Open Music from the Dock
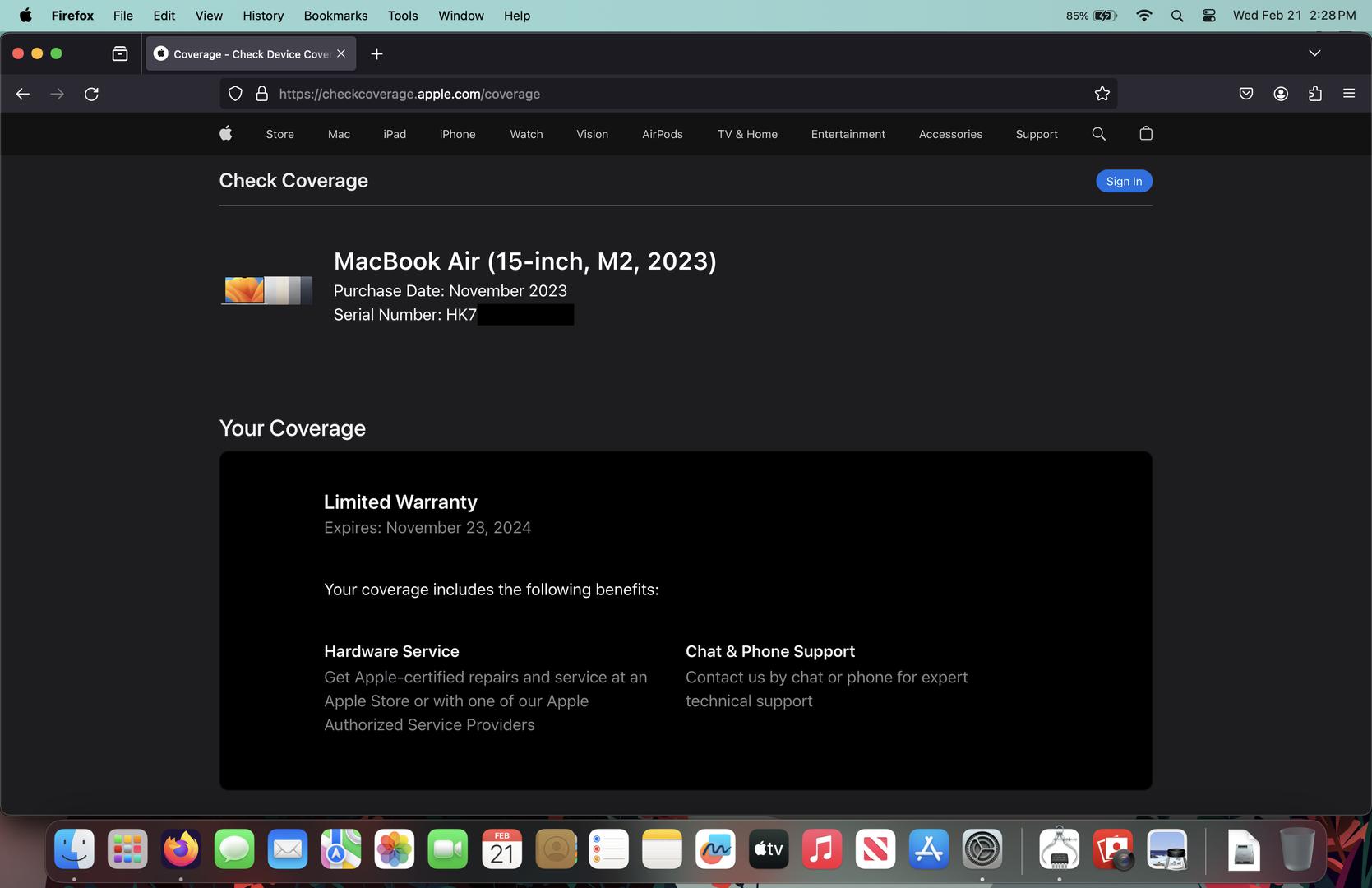This screenshot has width=1372, height=888. click(822, 849)
